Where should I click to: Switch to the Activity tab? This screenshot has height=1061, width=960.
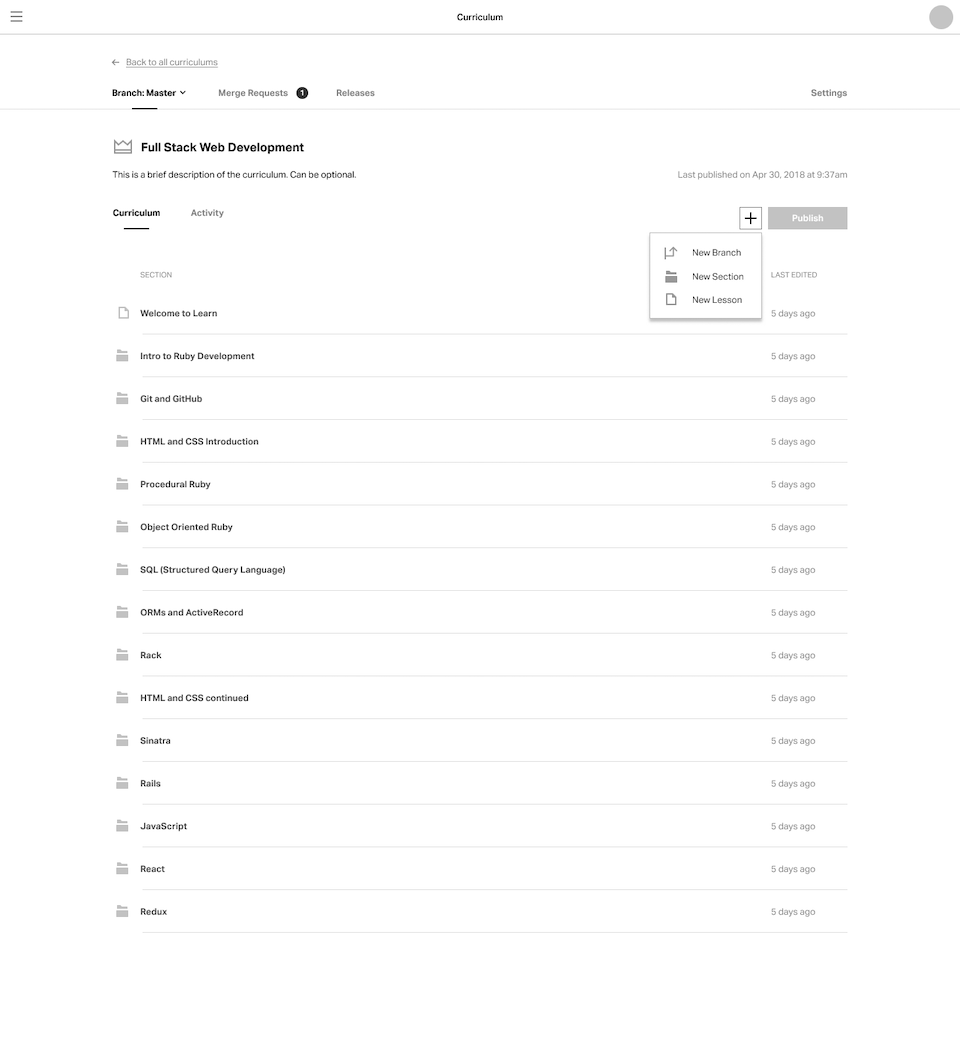point(207,212)
